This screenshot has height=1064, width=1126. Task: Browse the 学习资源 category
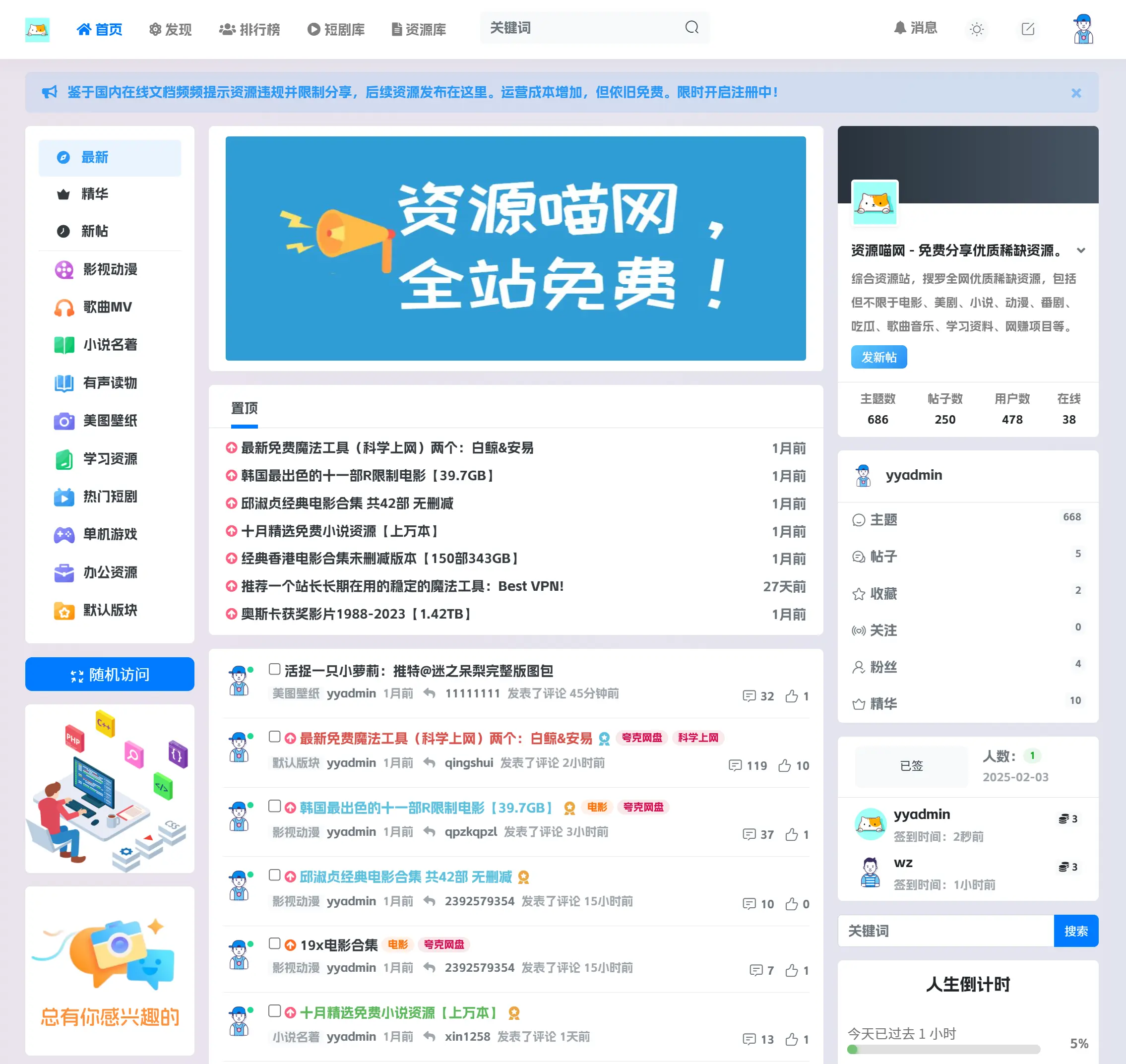click(111, 459)
